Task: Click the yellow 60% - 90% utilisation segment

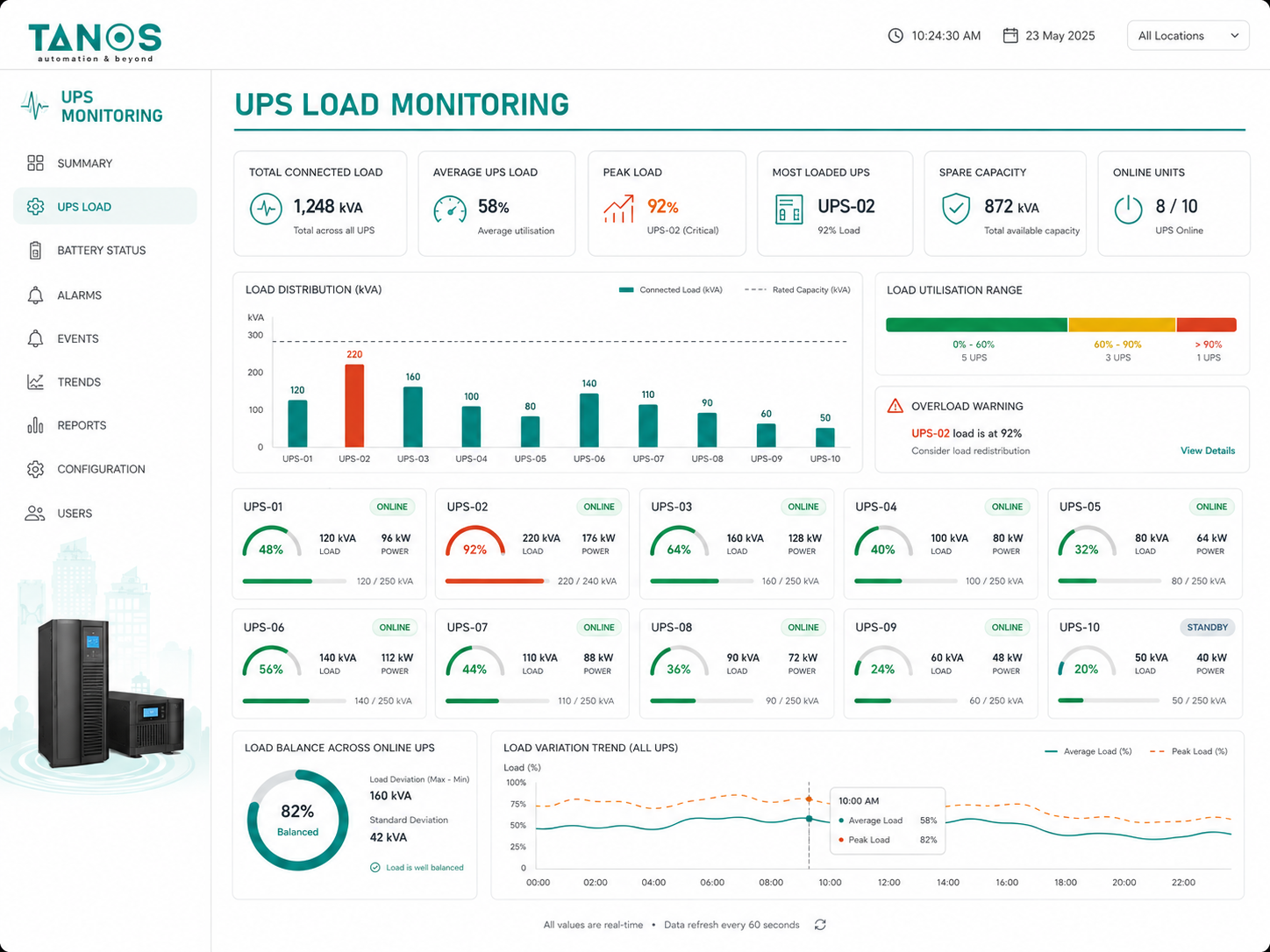Action: [x=1122, y=325]
